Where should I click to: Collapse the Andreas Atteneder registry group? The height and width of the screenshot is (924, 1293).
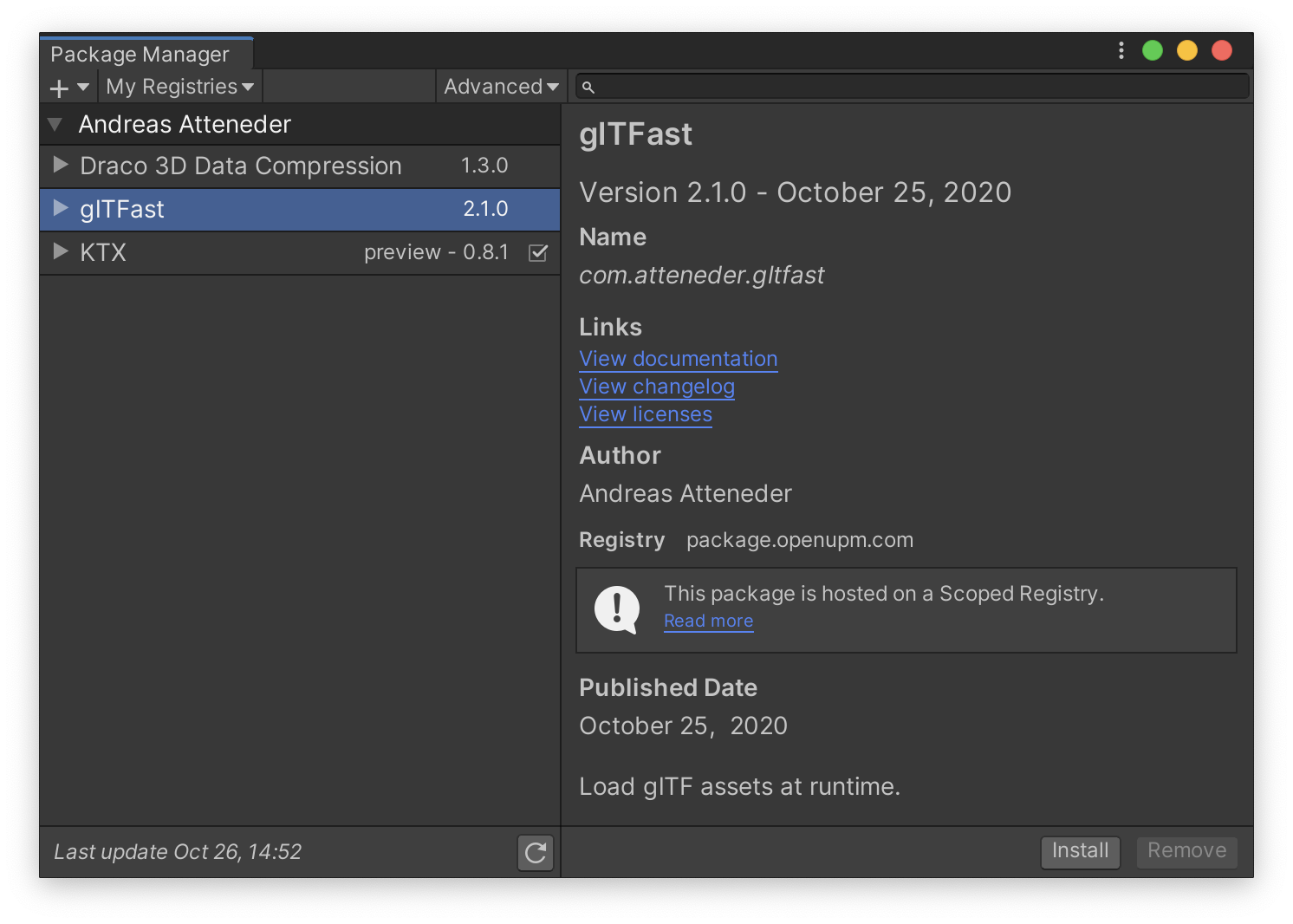pyautogui.click(x=54, y=124)
